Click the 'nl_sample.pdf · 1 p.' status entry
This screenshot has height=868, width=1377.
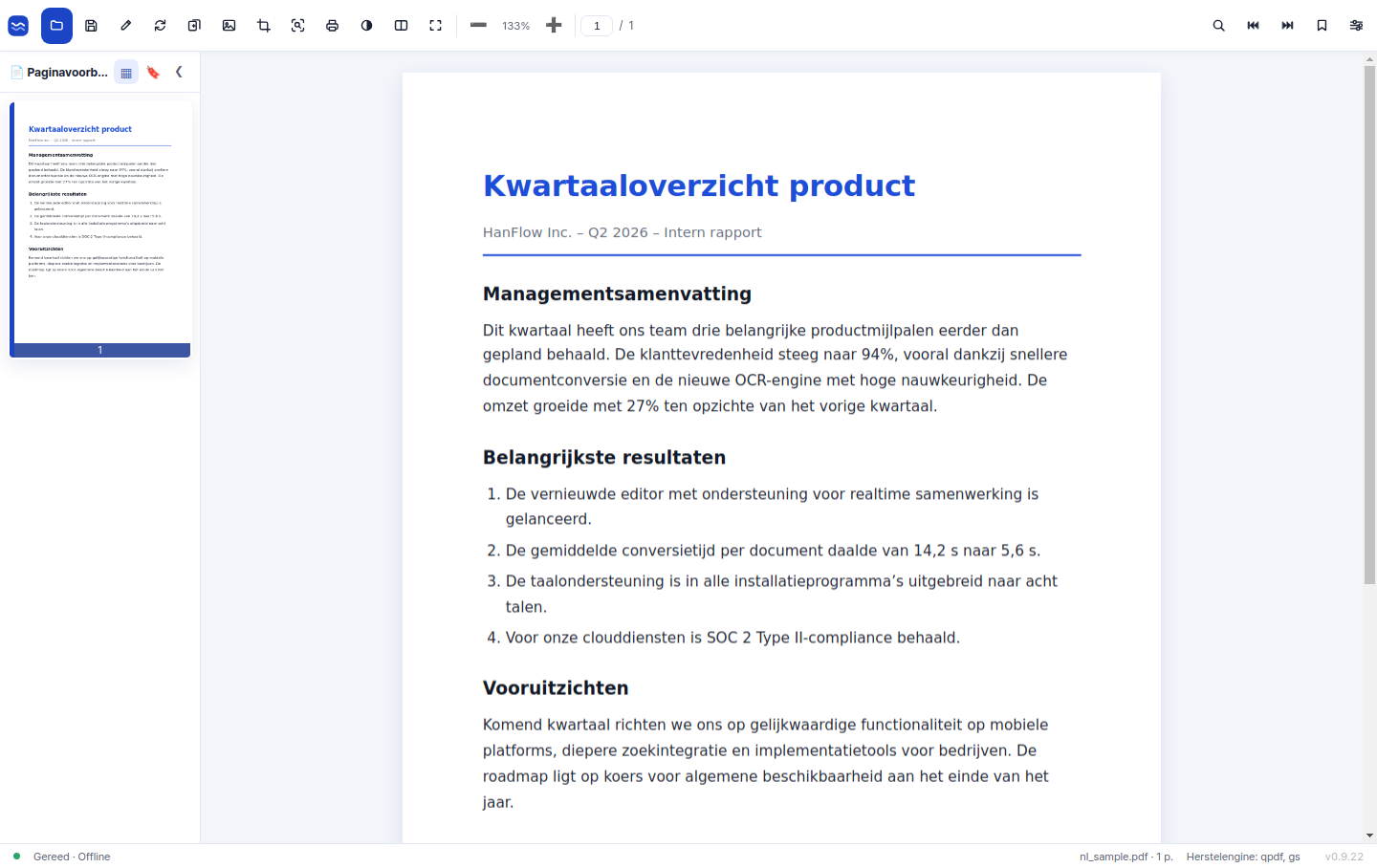[1126, 857]
